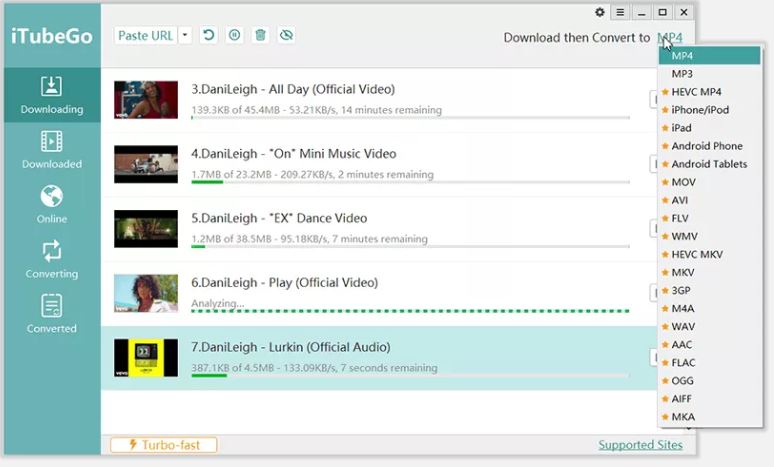Select M4A from the format list

tap(709, 309)
